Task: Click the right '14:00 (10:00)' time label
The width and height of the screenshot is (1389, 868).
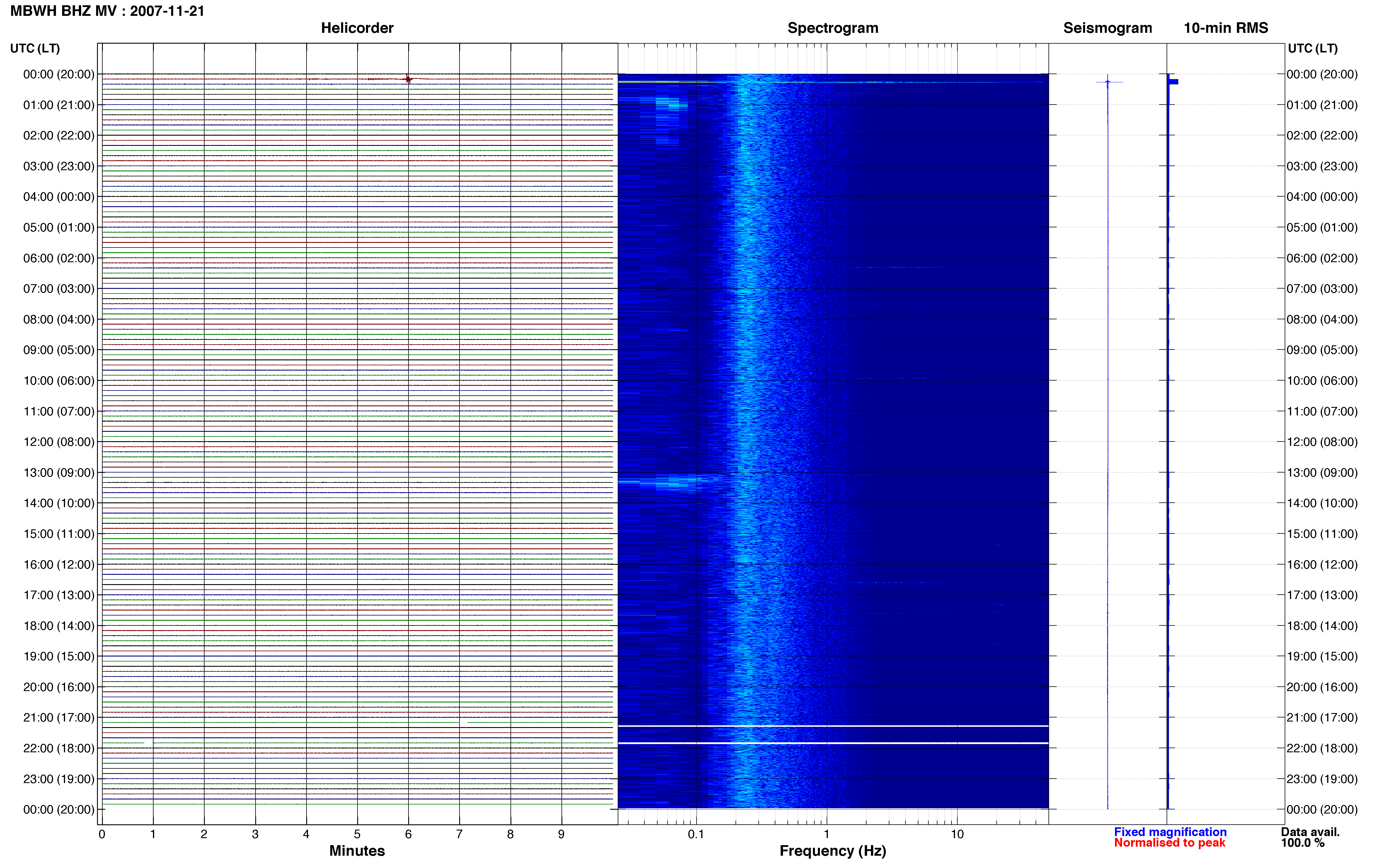Action: pyautogui.click(x=1322, y=503)
